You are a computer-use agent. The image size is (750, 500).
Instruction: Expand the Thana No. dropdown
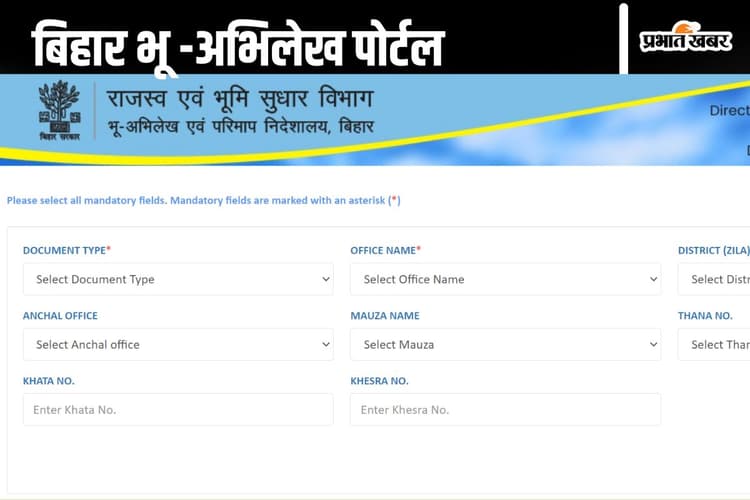718,344
